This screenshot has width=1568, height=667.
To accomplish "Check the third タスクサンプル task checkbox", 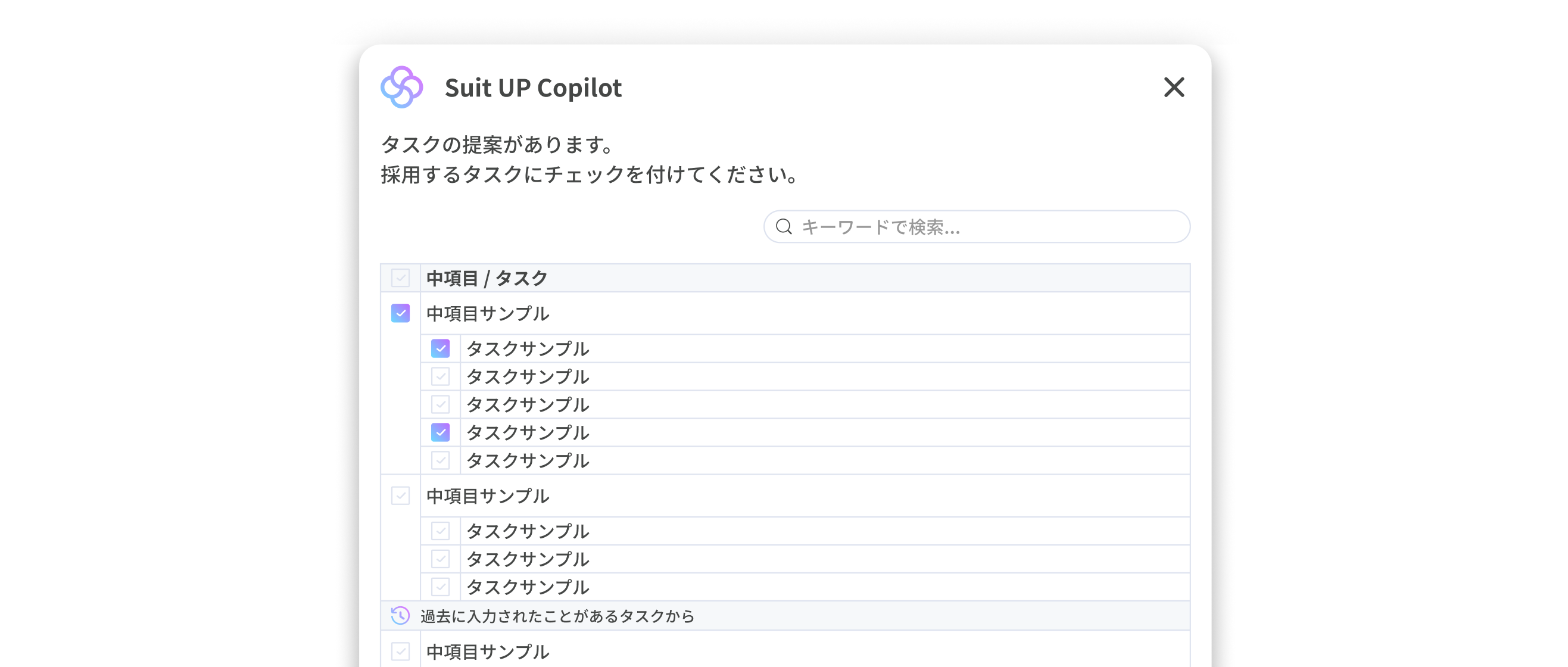I will click(x=440, y=404).
